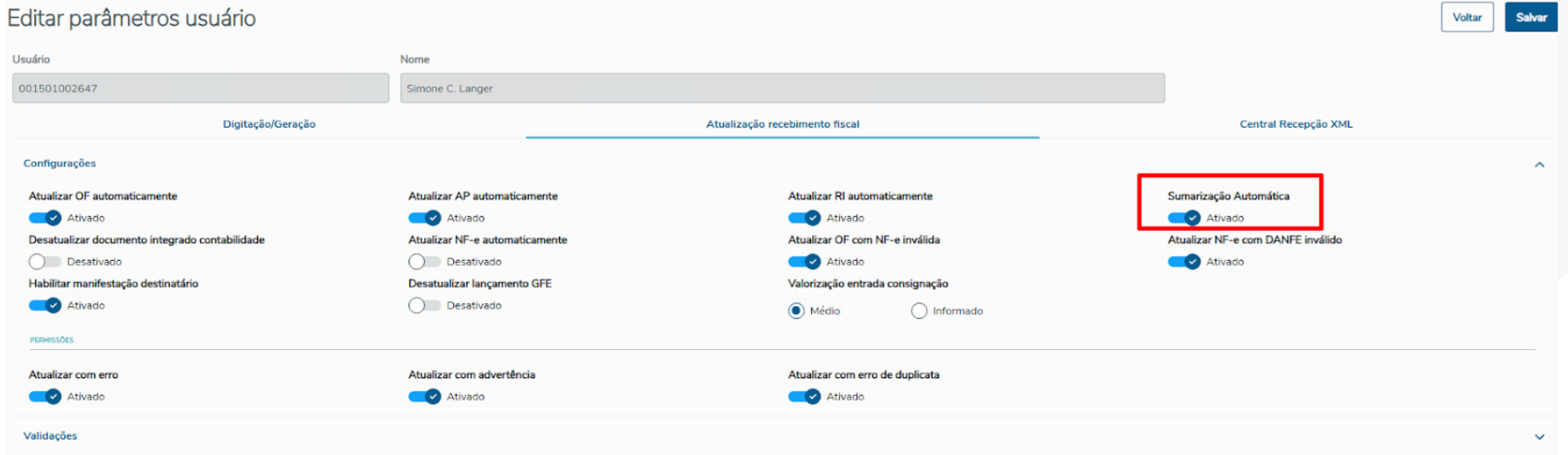Toggle Sumarização Automática switch

tap(1184, 218)
